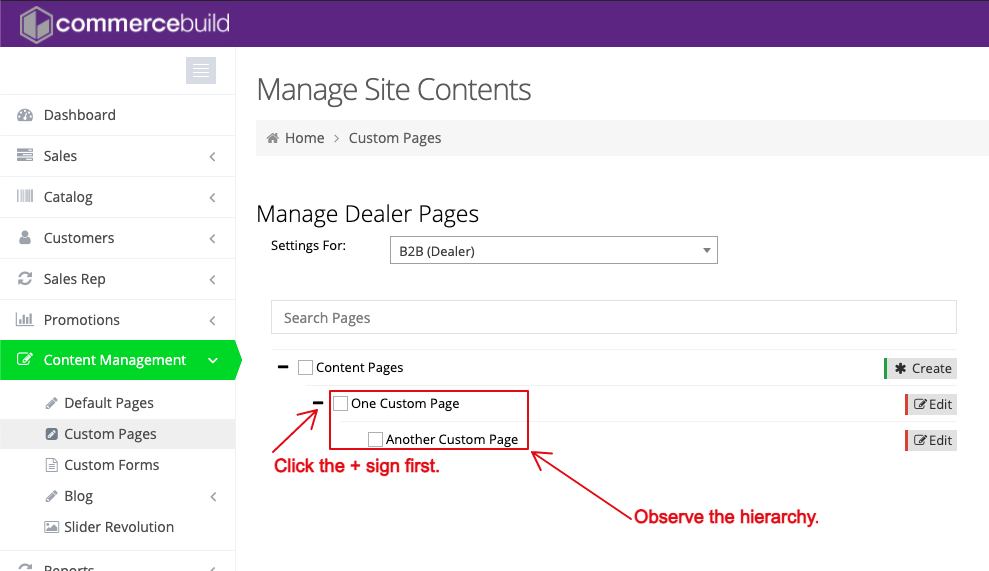Viewport: 989px width, 571px height.
Task: Click the commercebuild logo icon
Action: coord(36,24)
